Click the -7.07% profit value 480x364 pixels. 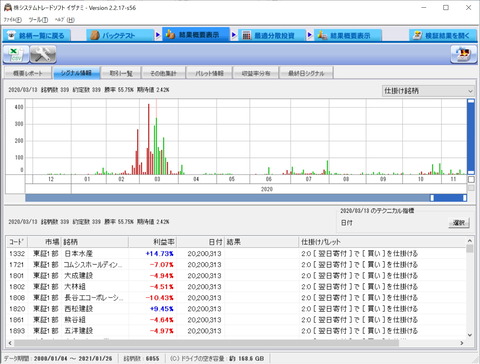pyautogui.click(x=161, y=265)
